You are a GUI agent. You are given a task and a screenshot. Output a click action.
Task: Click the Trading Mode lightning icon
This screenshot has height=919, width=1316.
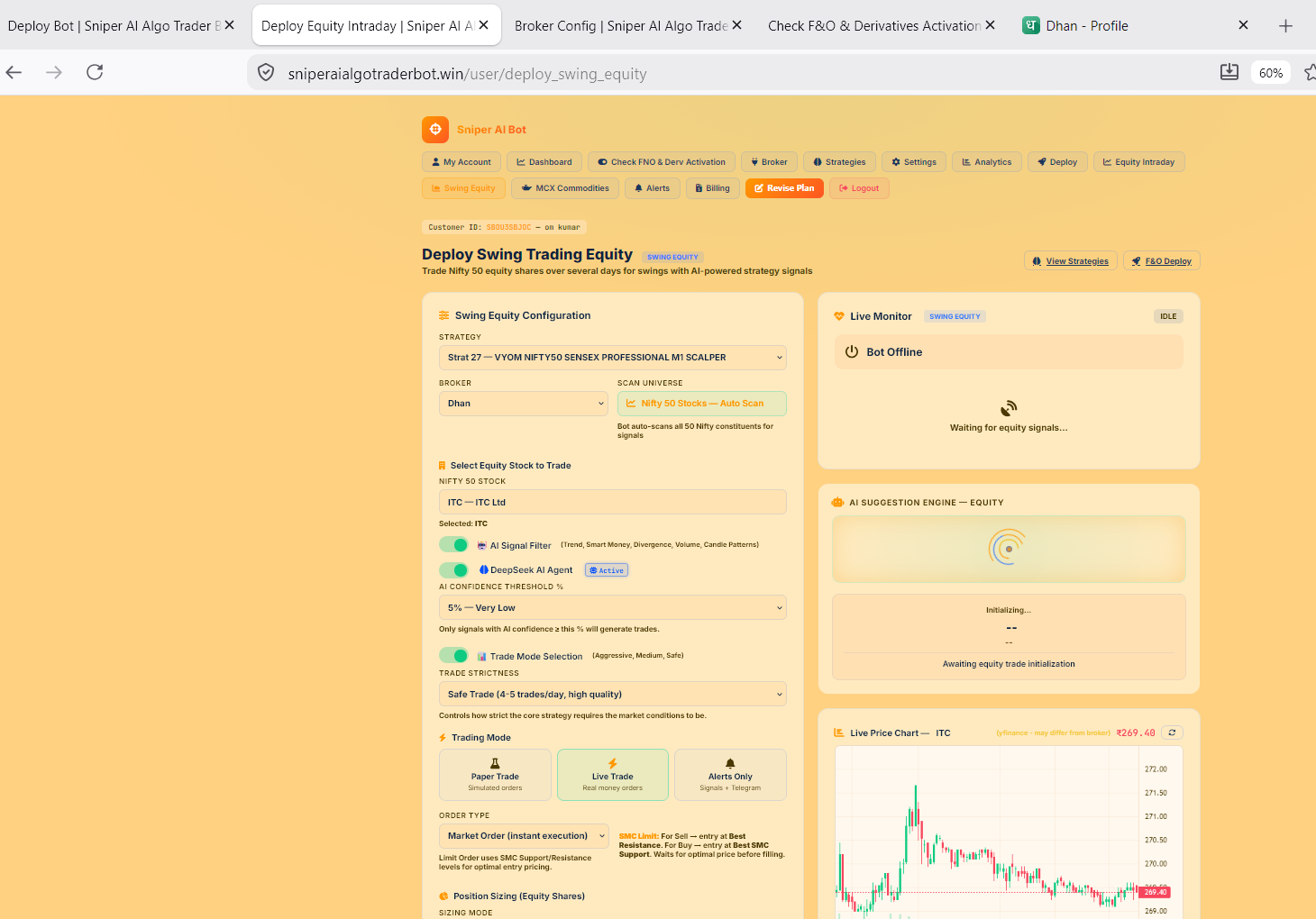coord(443,738)
